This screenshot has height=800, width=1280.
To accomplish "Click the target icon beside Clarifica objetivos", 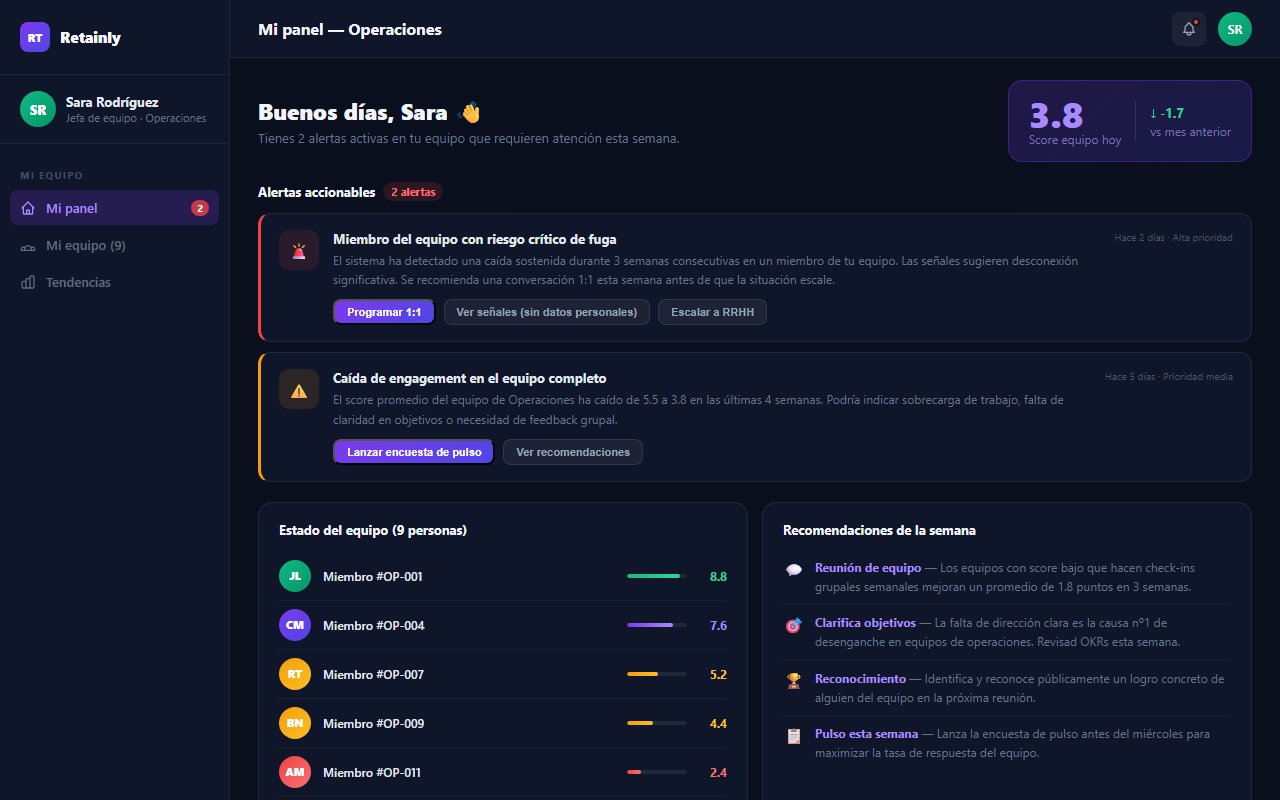I will pyautogui.click(x=794, y=625).
